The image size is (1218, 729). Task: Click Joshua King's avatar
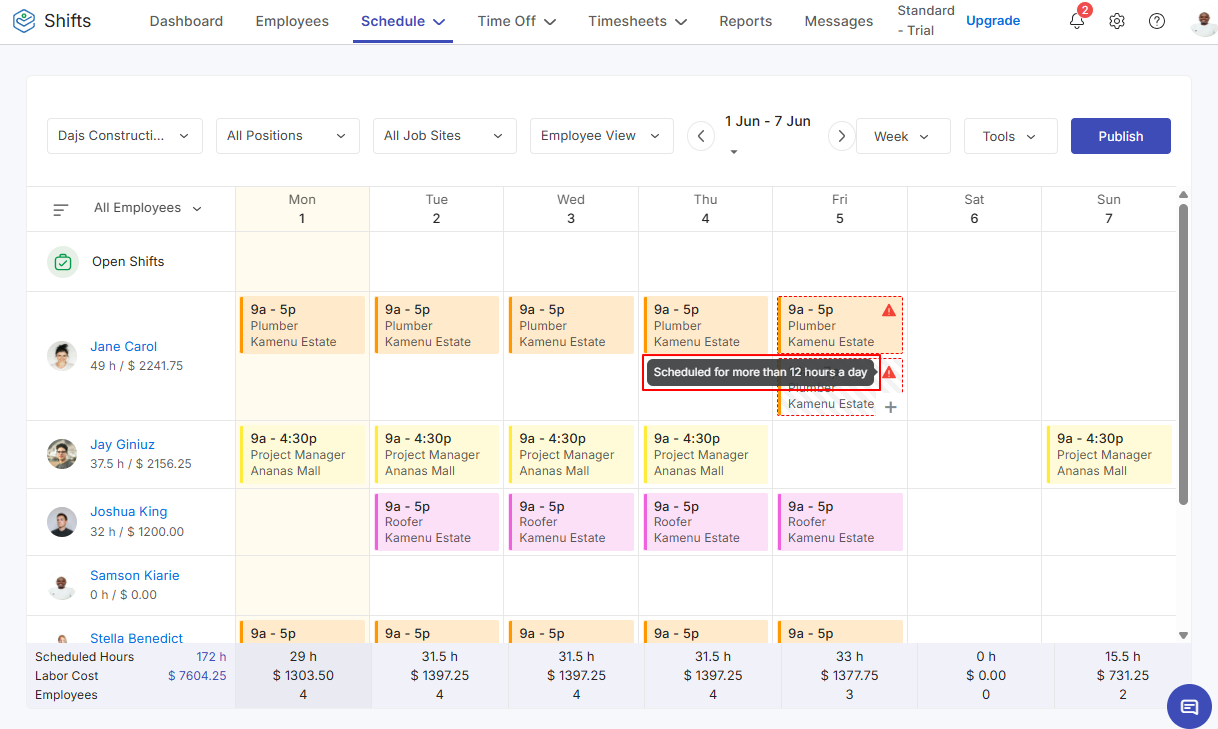coord(62,522)
